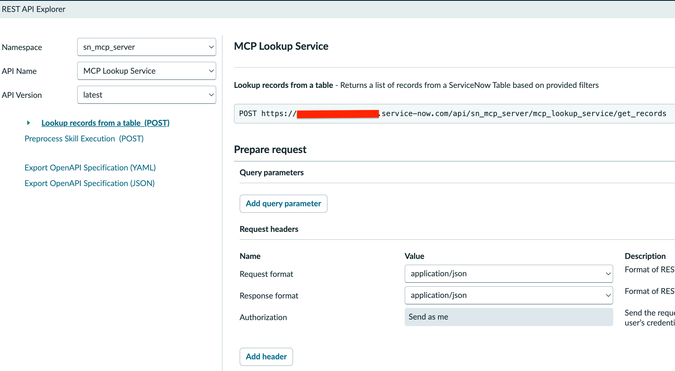The width and height of the screenshot is (675, 371).
Task: Click the REST API Explorer title
Action: [x=34, y=9]
